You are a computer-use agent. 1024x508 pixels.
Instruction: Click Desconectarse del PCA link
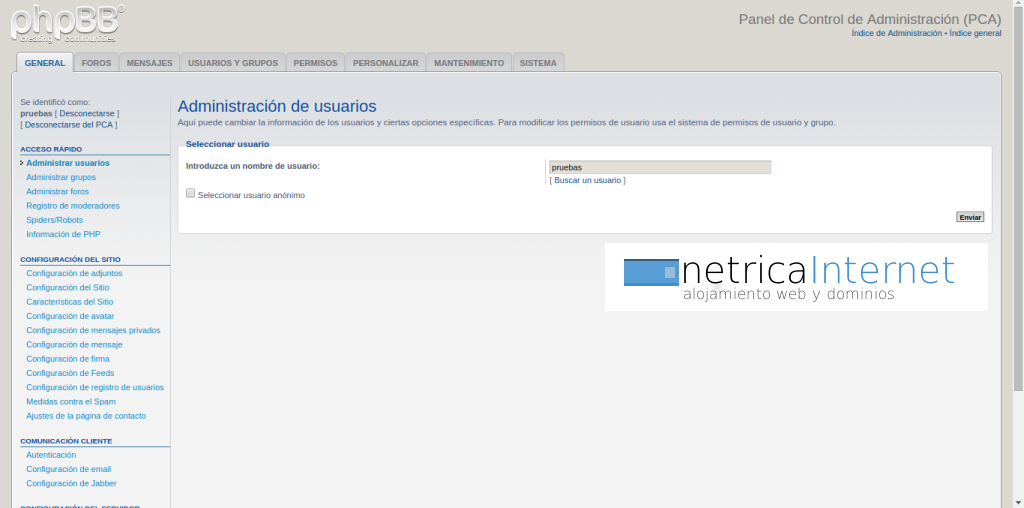pyautogui.click(x=70, y=125)
